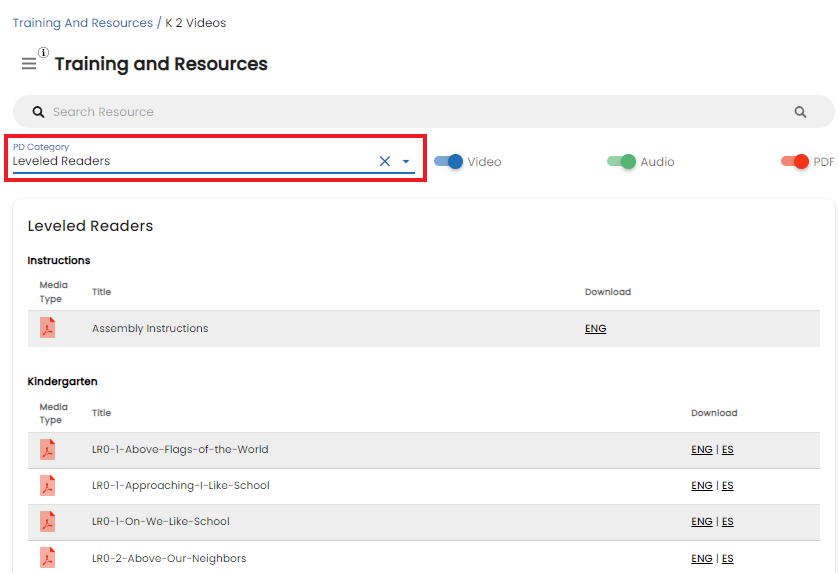The height and width of the screenshot is (573, 839).
Task: Open the PD Category combo box
Action: [x=214, y=158]
